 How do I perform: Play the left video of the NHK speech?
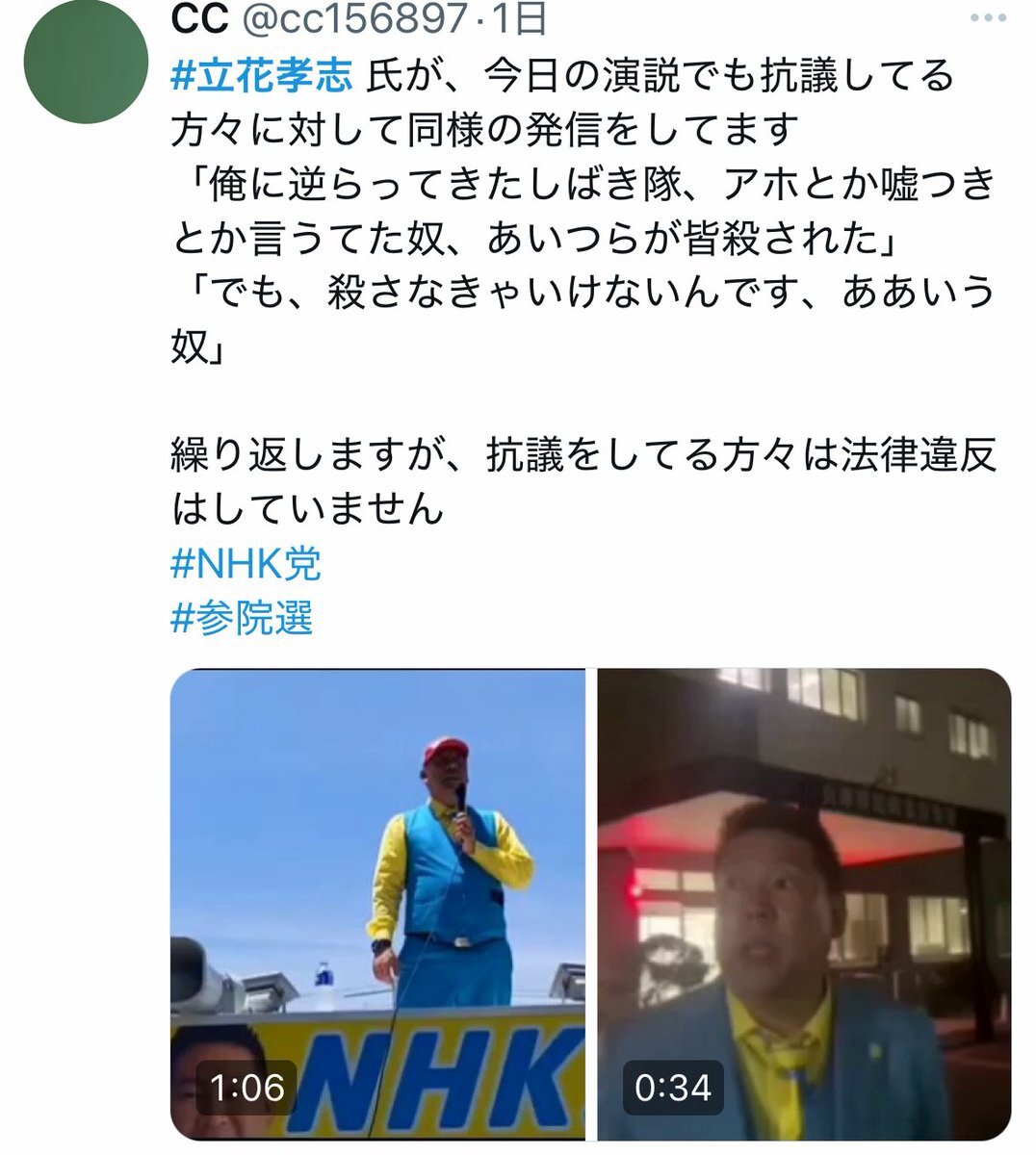[377, 905]
